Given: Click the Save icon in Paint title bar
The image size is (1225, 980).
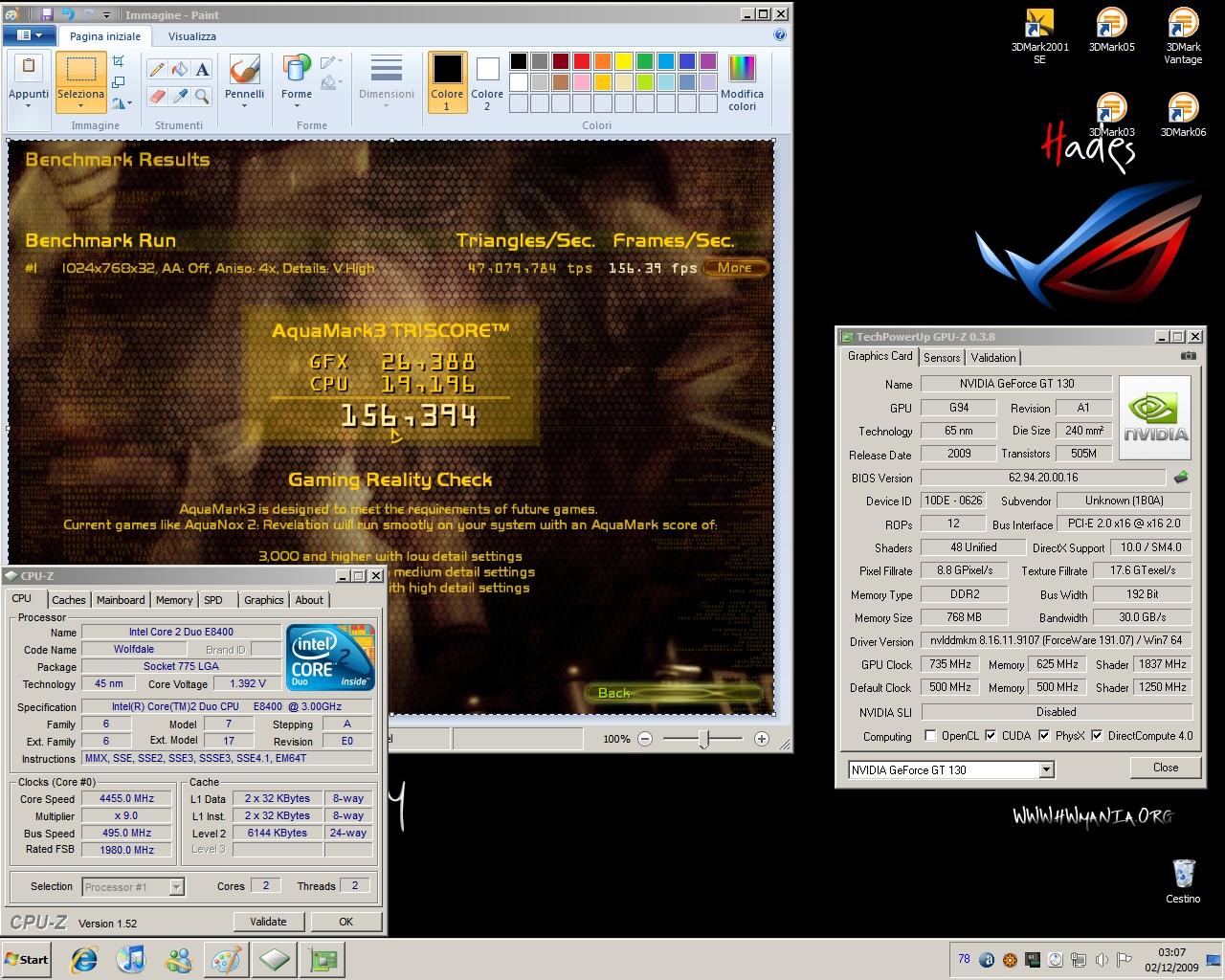Looking at the screenshot, I should click(47, 14).
